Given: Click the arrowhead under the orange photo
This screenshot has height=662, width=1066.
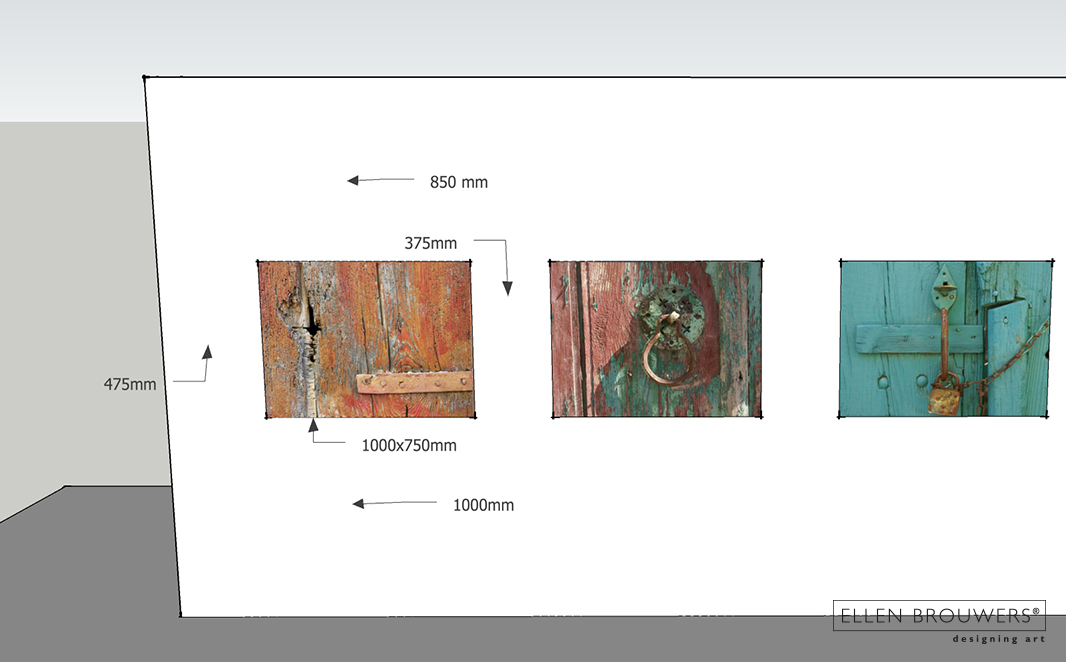Looking at the screenshot, I should 313,426.
